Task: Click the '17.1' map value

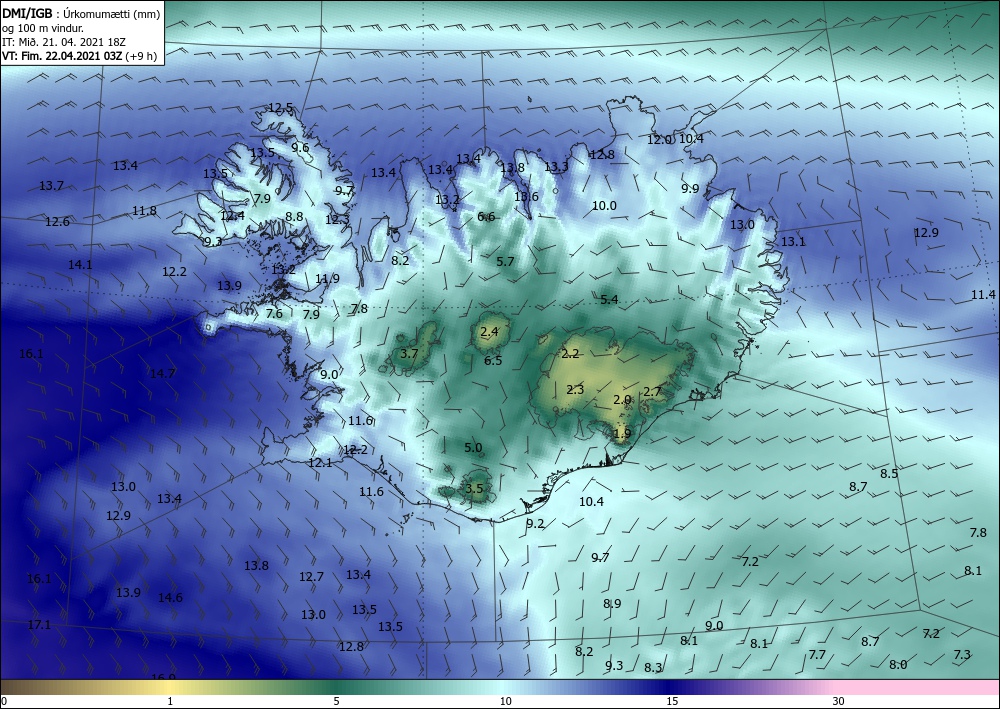Action: click(x=39, y=624)
